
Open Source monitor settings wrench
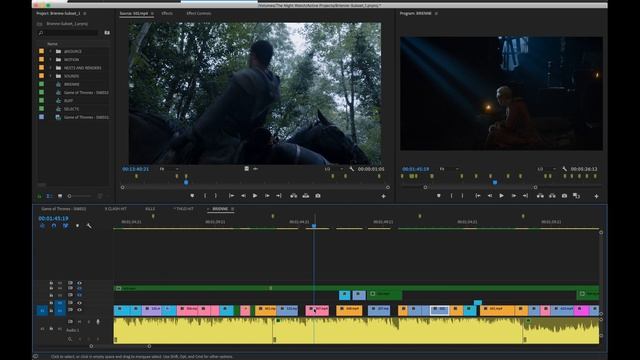351,169
